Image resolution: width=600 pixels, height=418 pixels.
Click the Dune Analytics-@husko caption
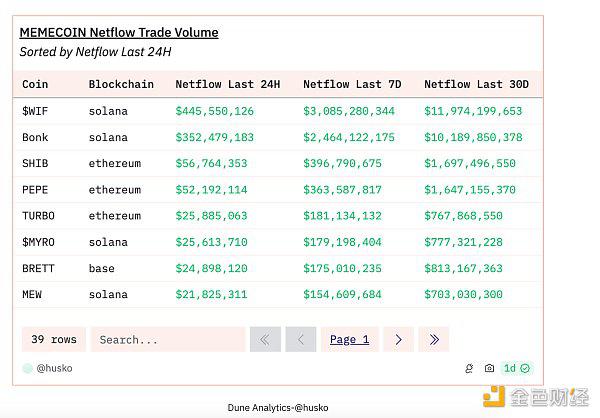point(278,408)
